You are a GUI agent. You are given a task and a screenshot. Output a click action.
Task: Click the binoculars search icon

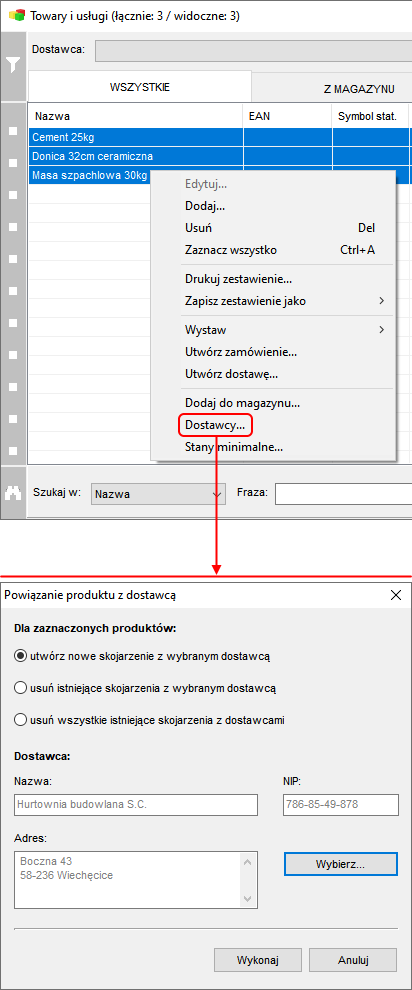point(13,494)
